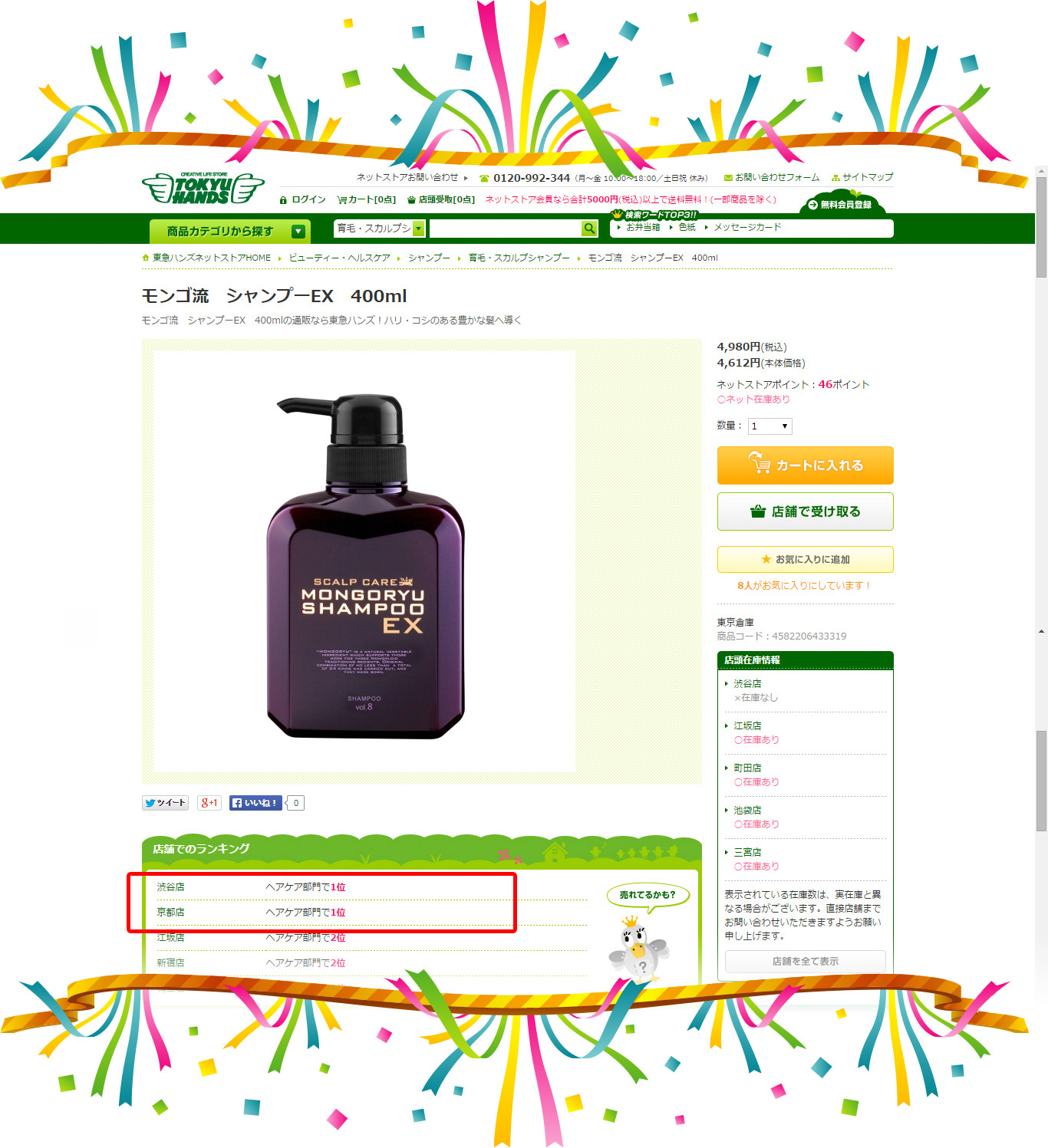Click the ログイン lock icon link

pyautogui.click(x=302, y=199)
